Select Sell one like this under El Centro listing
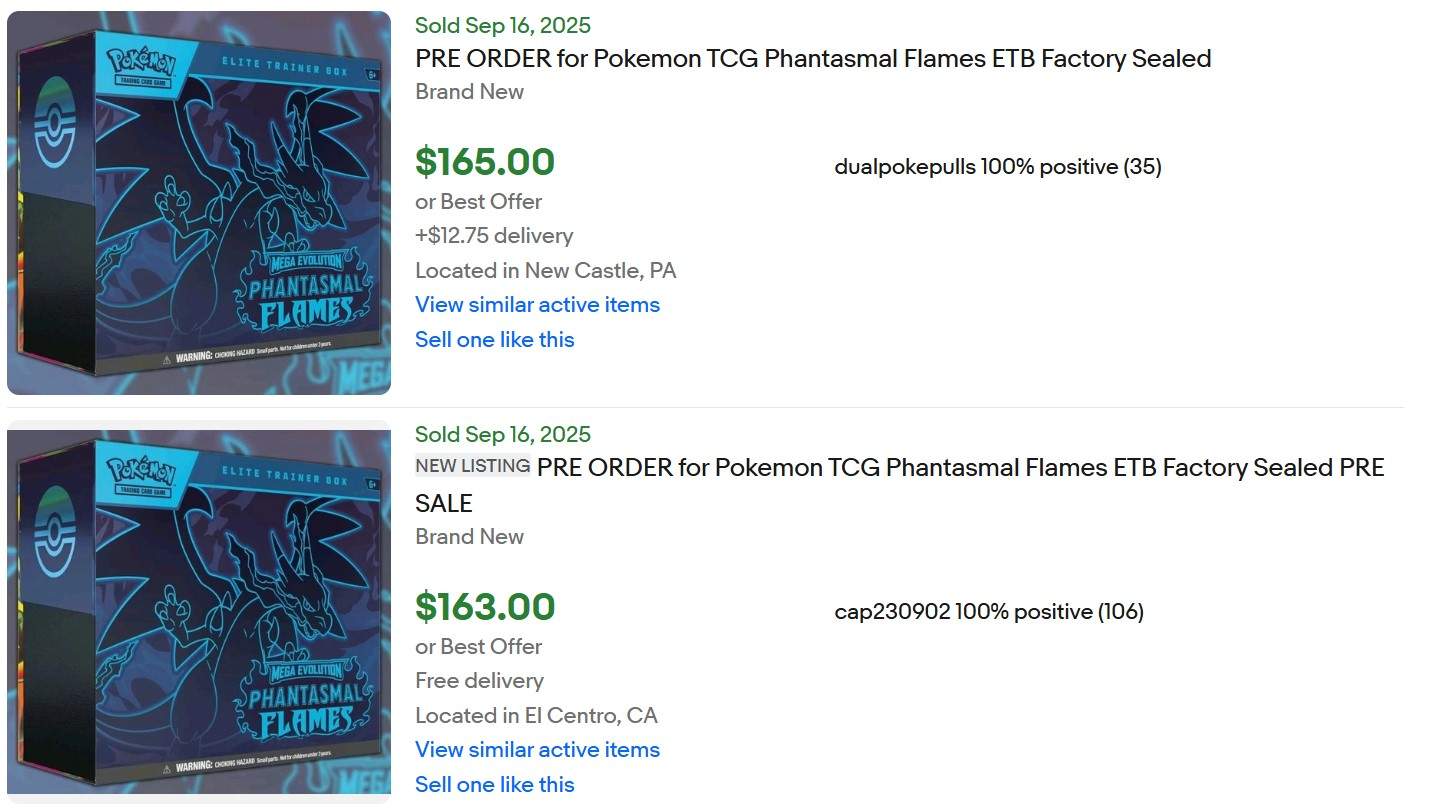This screenshot has width=1440, height=810. pyautogui.click(x=494, y=784)
